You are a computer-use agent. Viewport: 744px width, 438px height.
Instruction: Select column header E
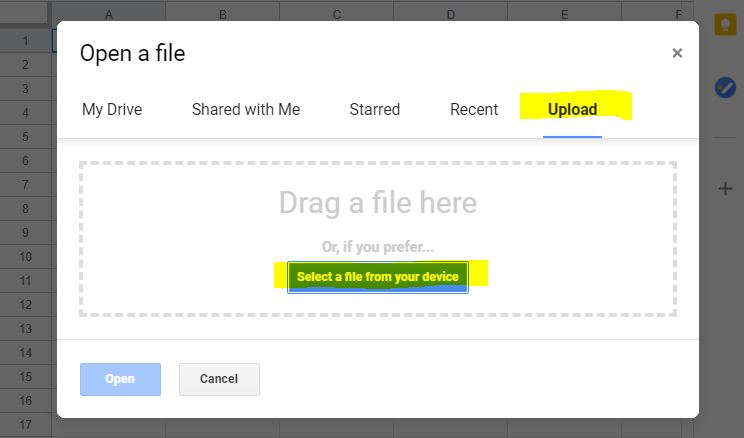click(564, 14)
